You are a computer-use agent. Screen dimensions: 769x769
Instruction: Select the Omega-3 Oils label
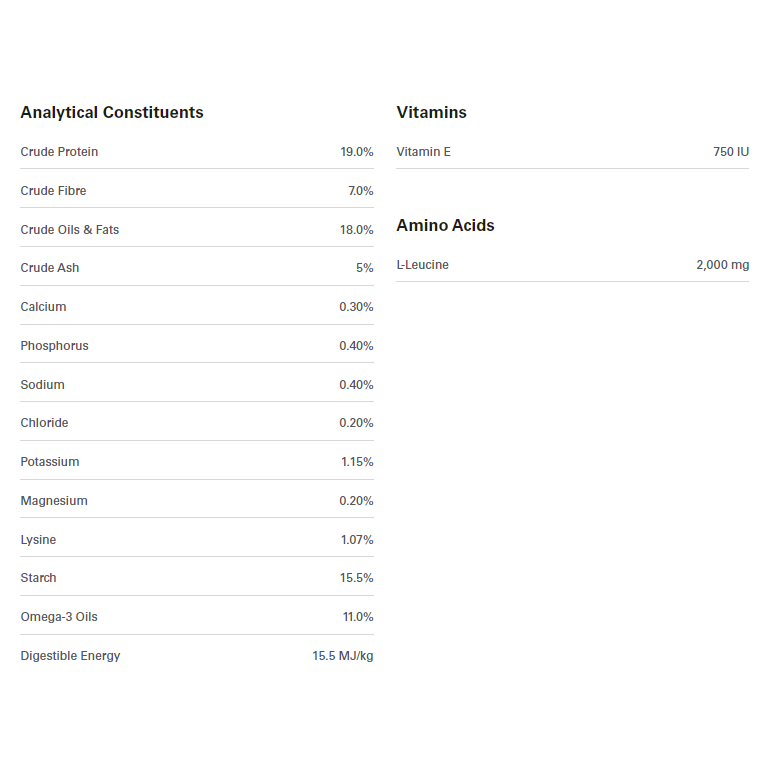tap(59, 617)
